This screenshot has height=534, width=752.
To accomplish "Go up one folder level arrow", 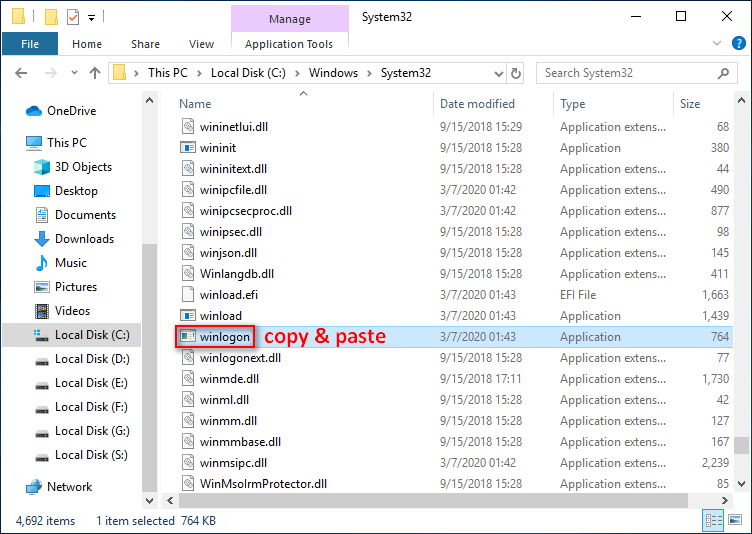I will [95, 73].
